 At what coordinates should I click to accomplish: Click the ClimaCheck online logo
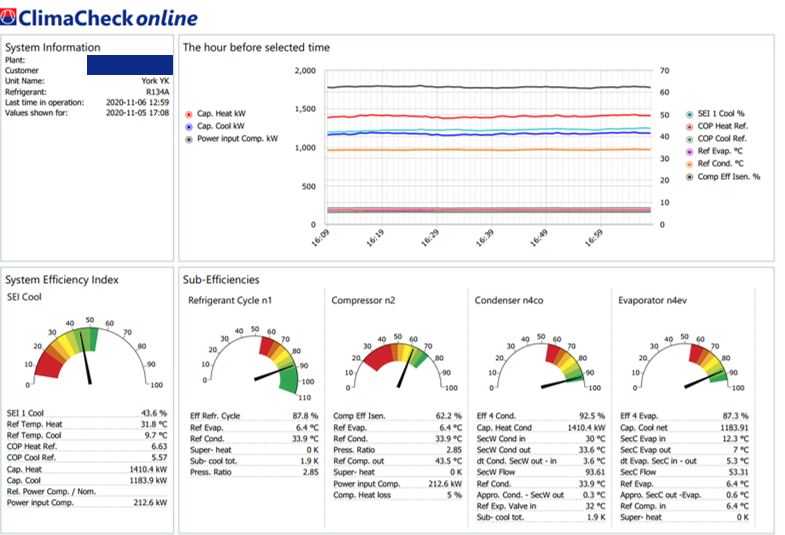point(99,18)
